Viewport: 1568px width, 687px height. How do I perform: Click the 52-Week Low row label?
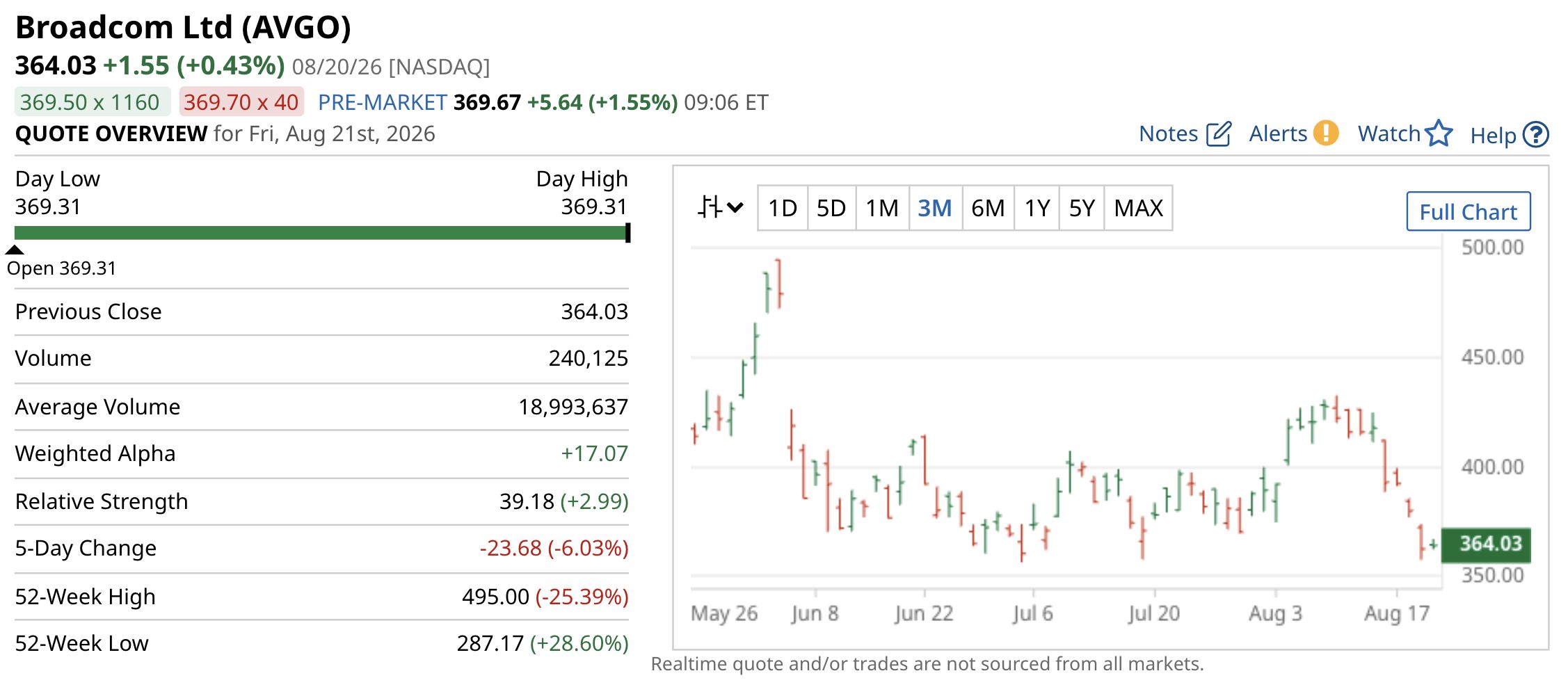pos(81,643)
